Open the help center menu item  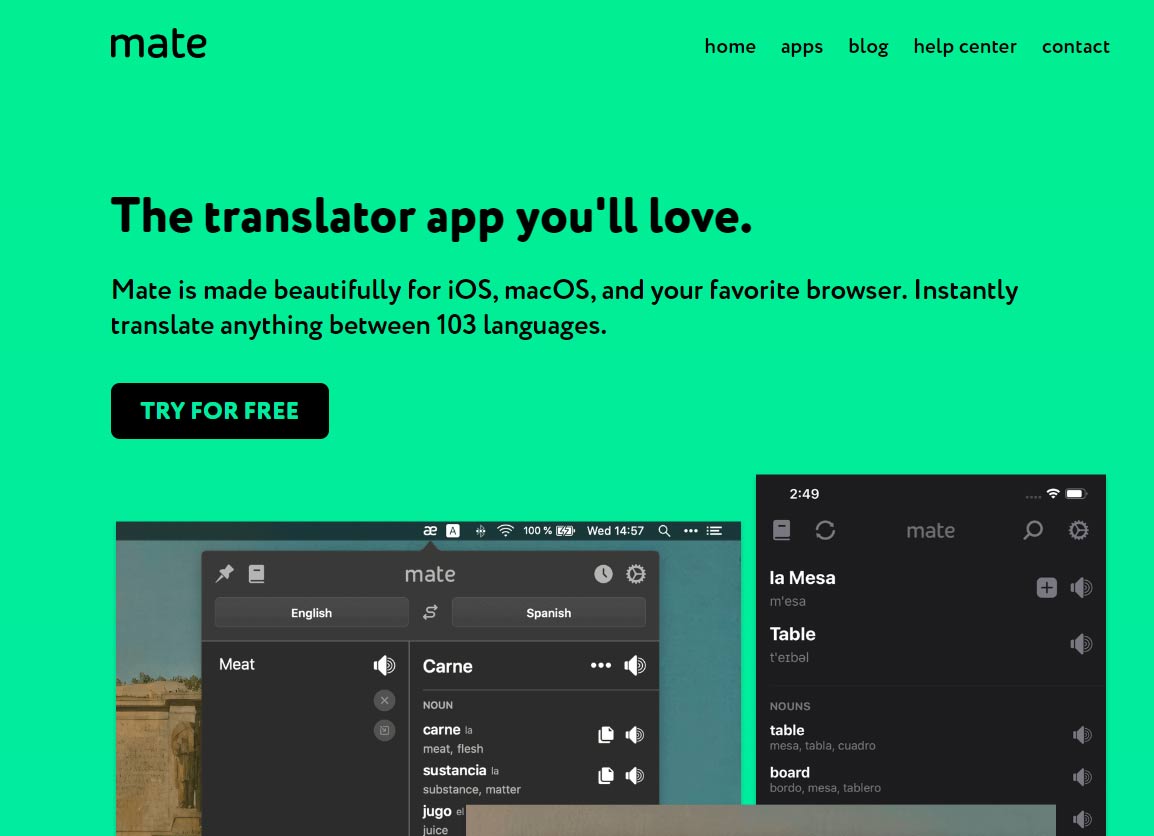[965, 46]
